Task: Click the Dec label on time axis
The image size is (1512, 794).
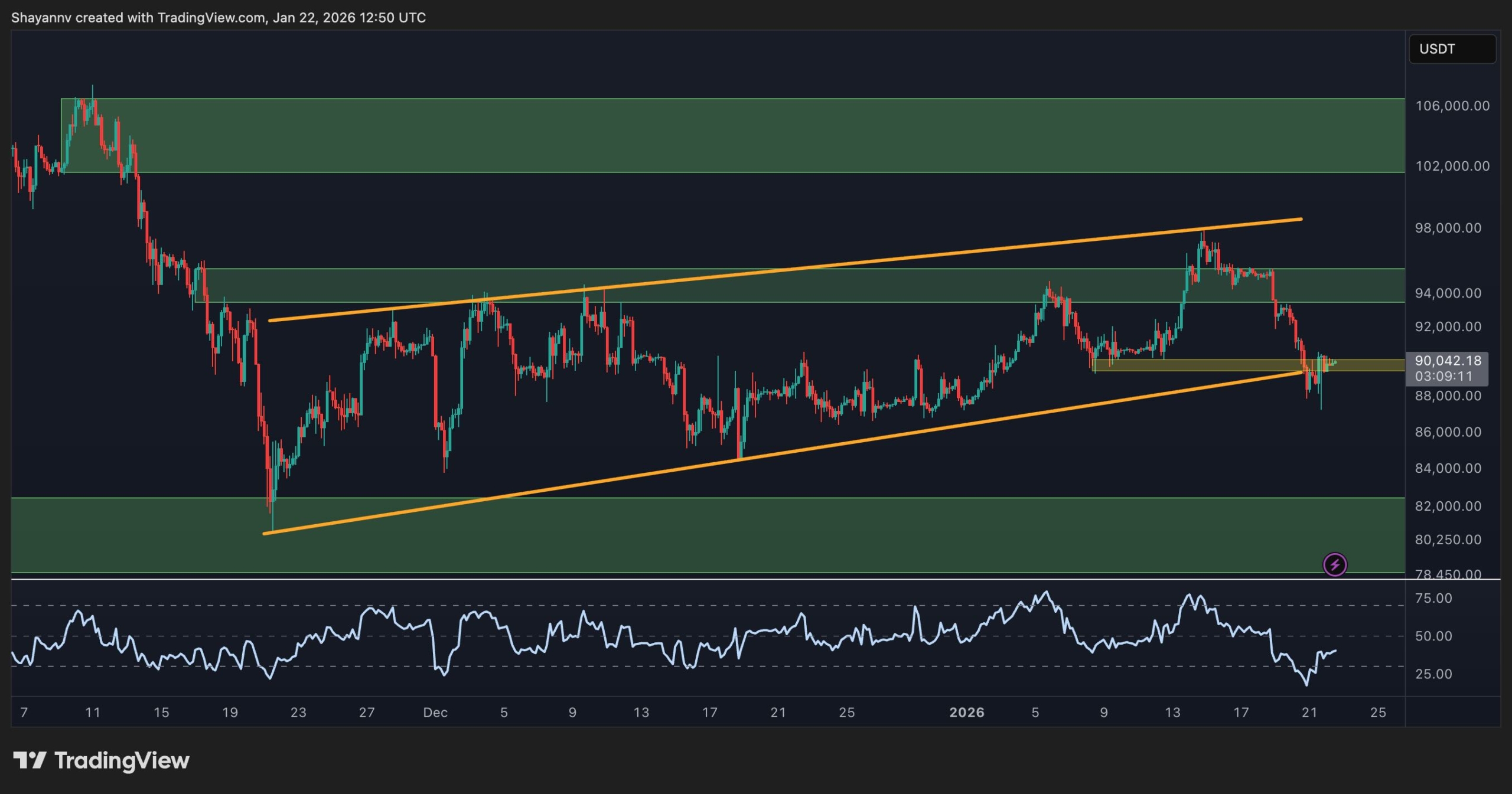Action: (435, 713)
